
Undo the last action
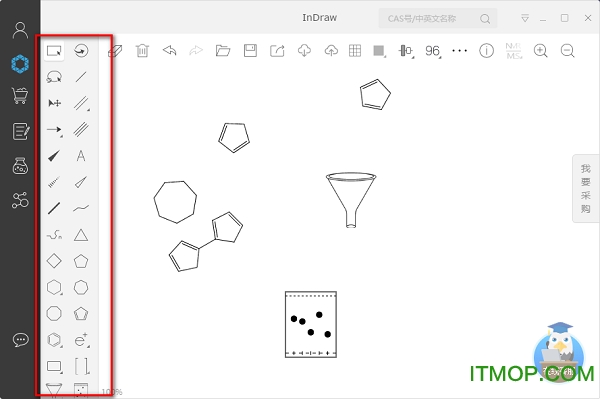pyautogui.click(x=170, y=50)
